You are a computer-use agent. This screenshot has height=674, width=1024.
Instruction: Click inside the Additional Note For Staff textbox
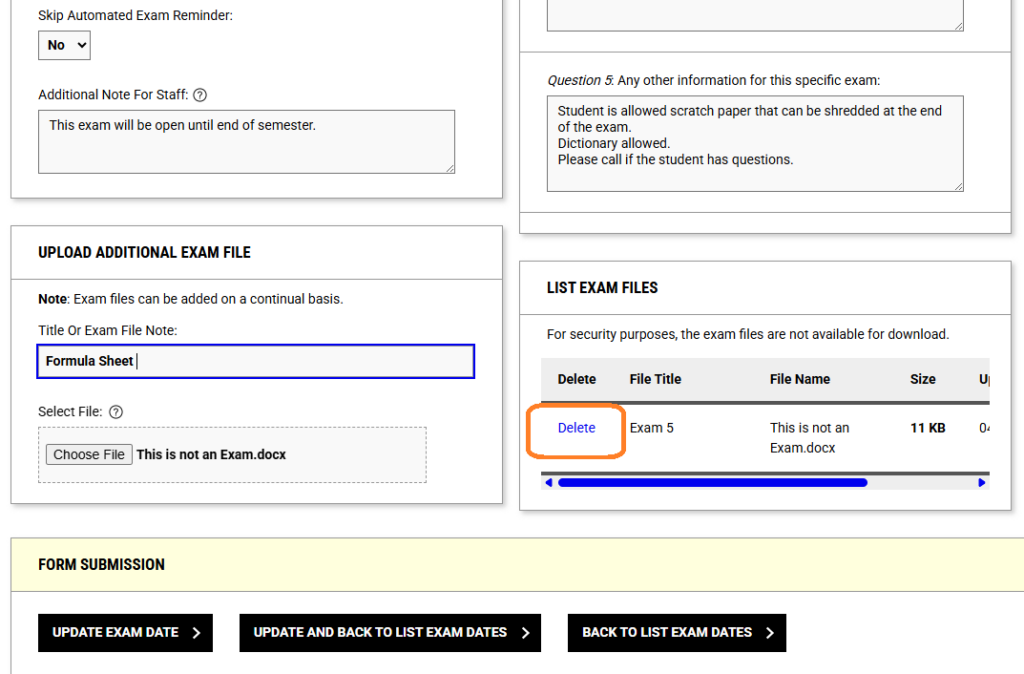[246, 142]
